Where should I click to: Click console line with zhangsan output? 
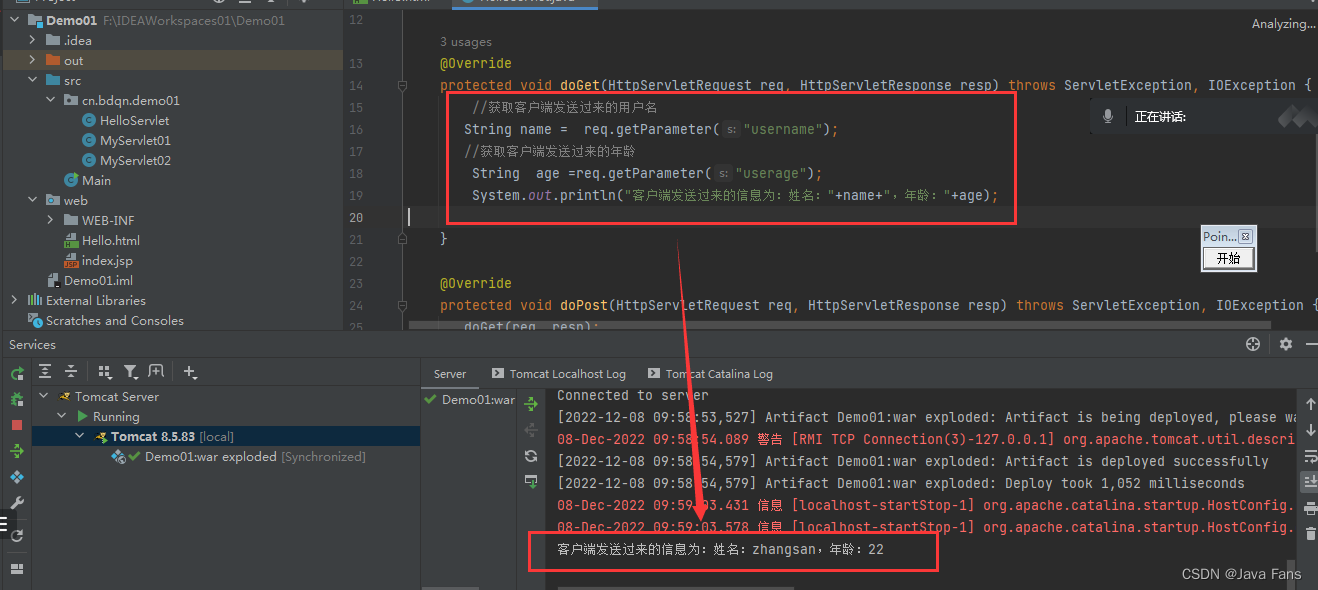click(720, 550)
